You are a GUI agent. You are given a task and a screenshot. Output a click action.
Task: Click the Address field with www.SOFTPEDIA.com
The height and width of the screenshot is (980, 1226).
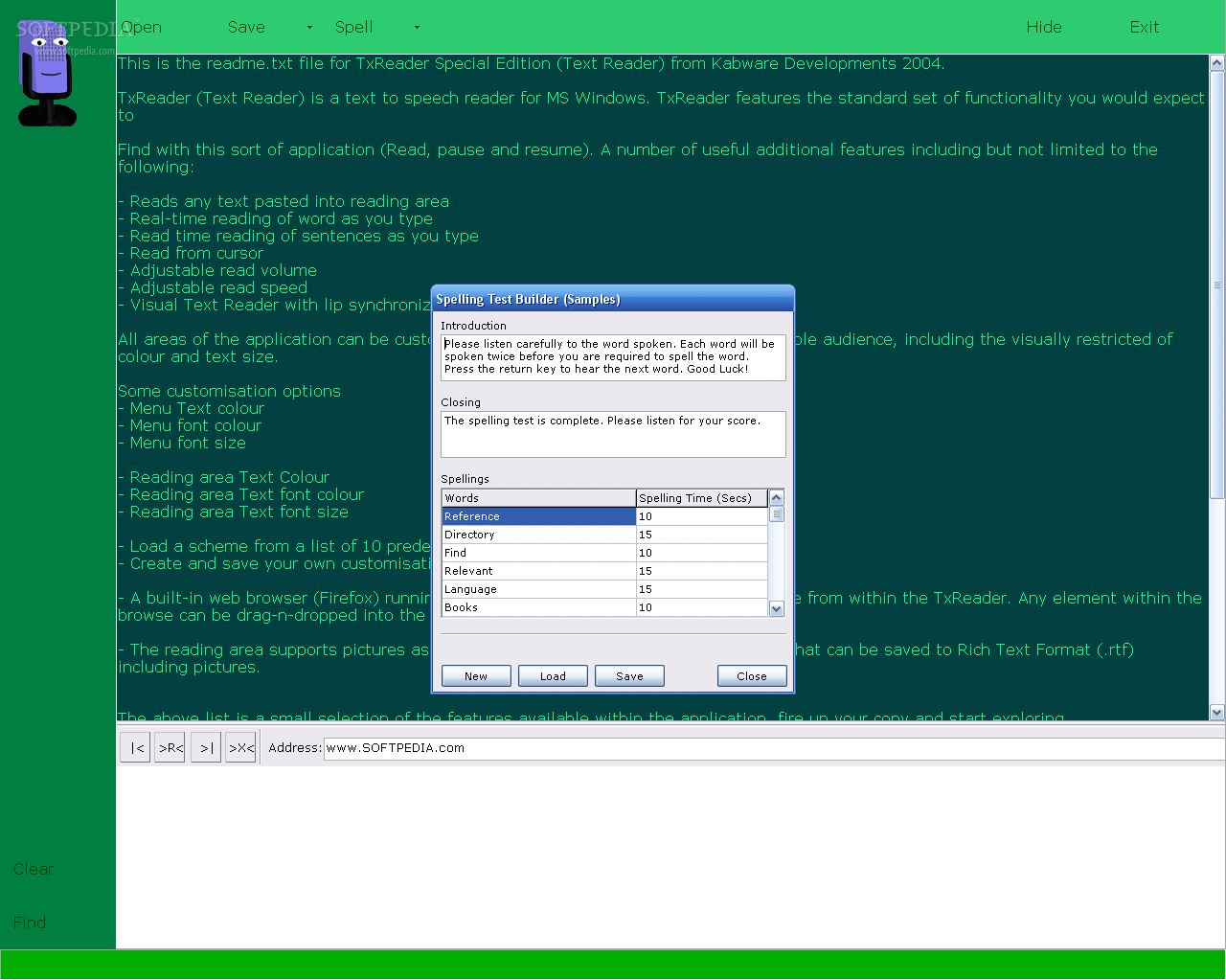tap(774, 748)
